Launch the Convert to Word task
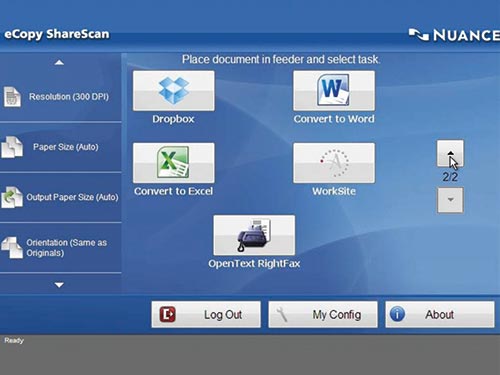The image size is (500, 375). tap(334, 91)
